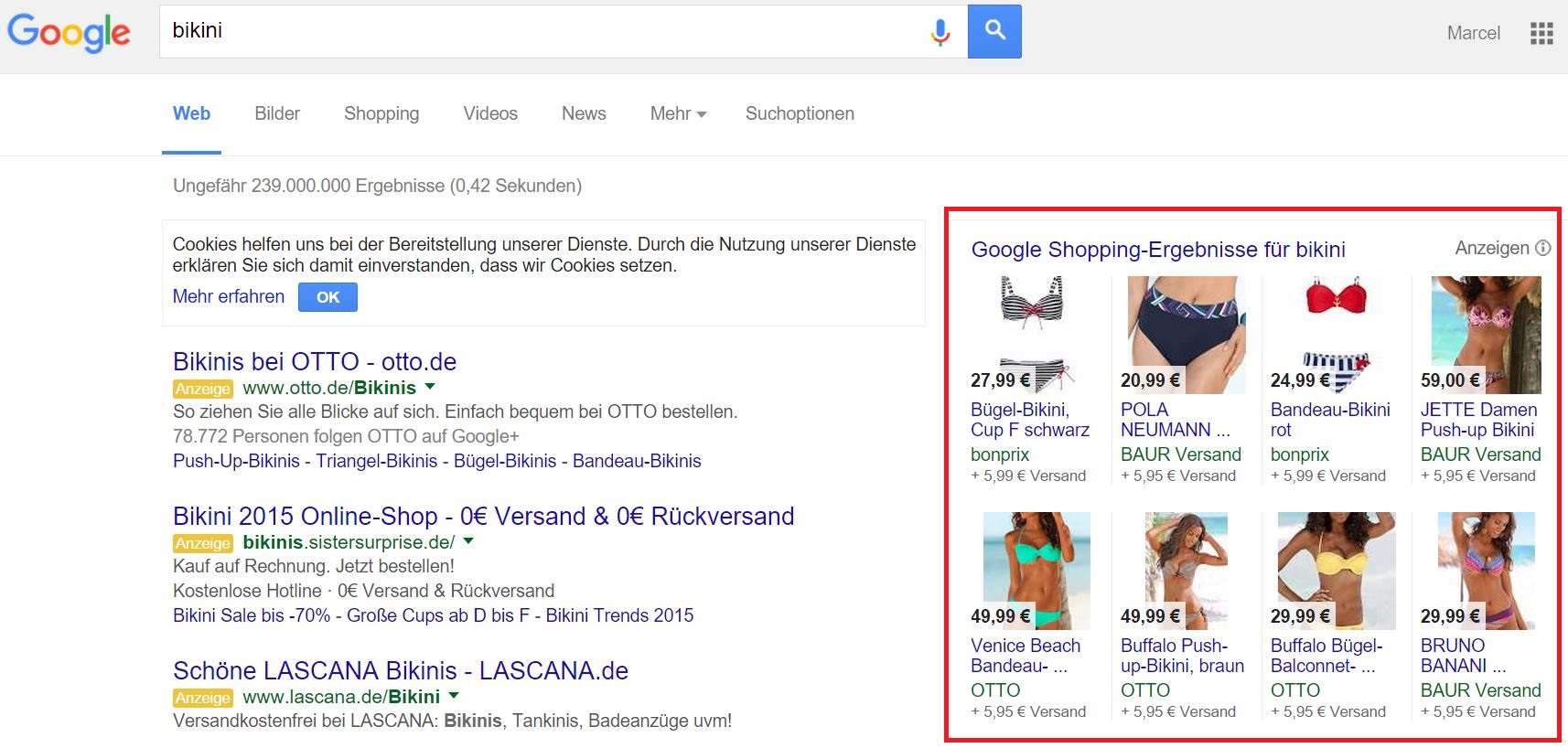Viewport: 1568px width, 748px height.
Task: Open the Triangel-Bikinis sitelink
Action: point(377,461)
